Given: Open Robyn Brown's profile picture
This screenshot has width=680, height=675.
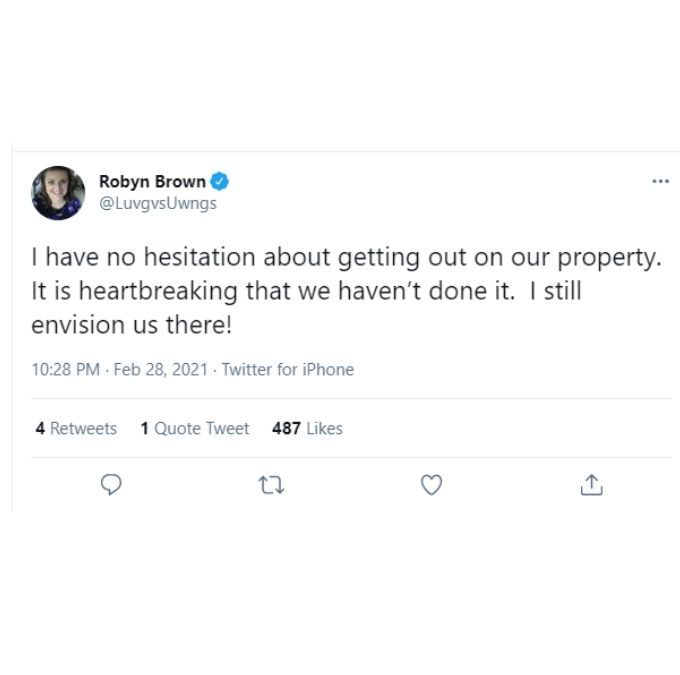Looking at the screenshot, I should point(58,193).
